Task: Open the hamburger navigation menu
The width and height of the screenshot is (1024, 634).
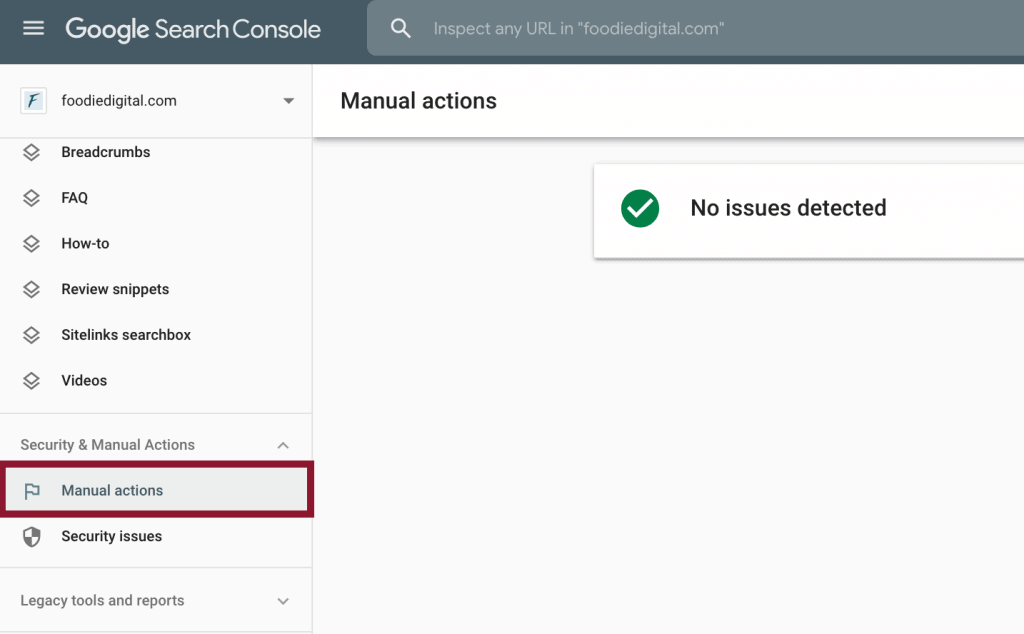Action: click(33, 28)
